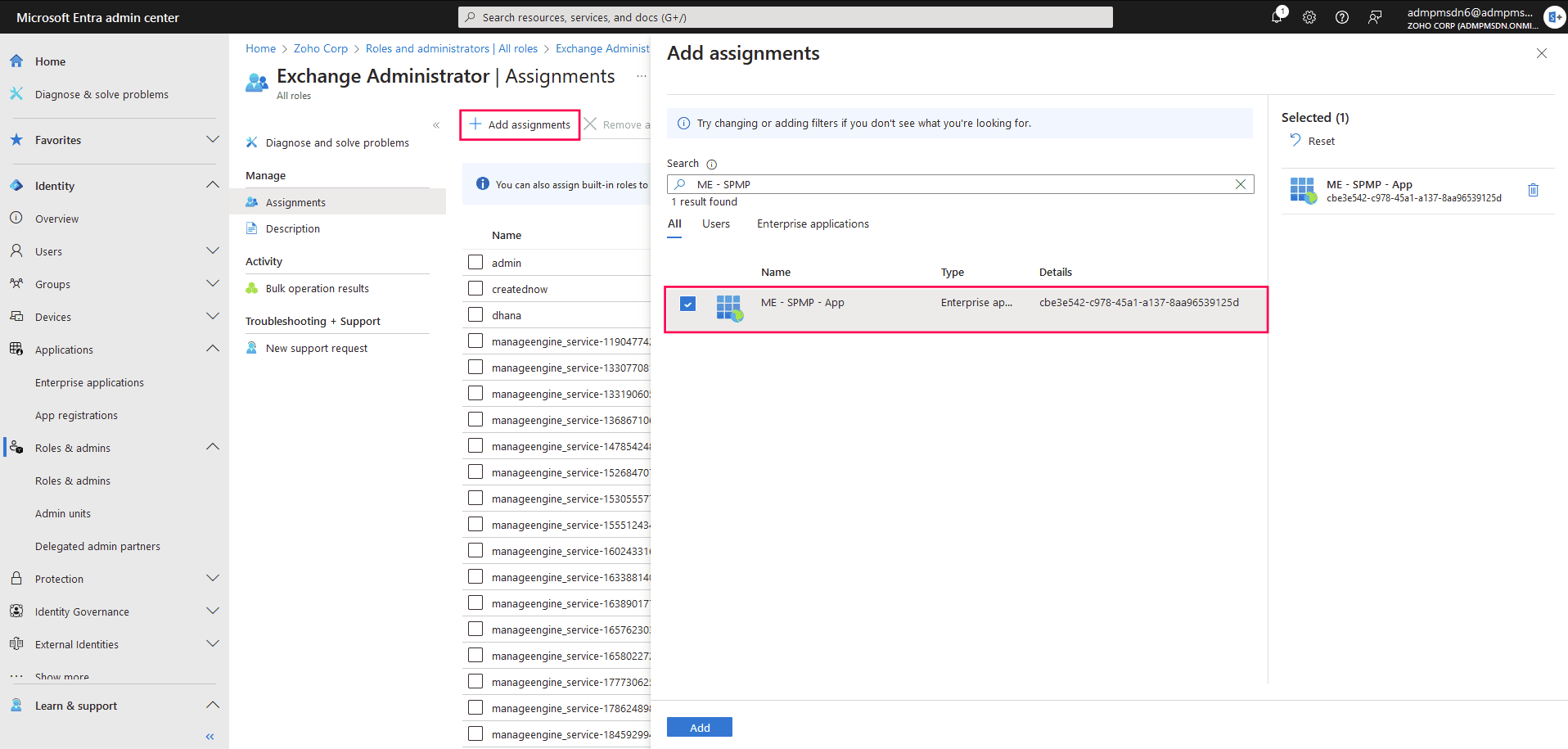This screenshot has height=749, width=1568.
Task: Delete ME - SPMP - App from selected list
Action: [x=1534, y=191]
